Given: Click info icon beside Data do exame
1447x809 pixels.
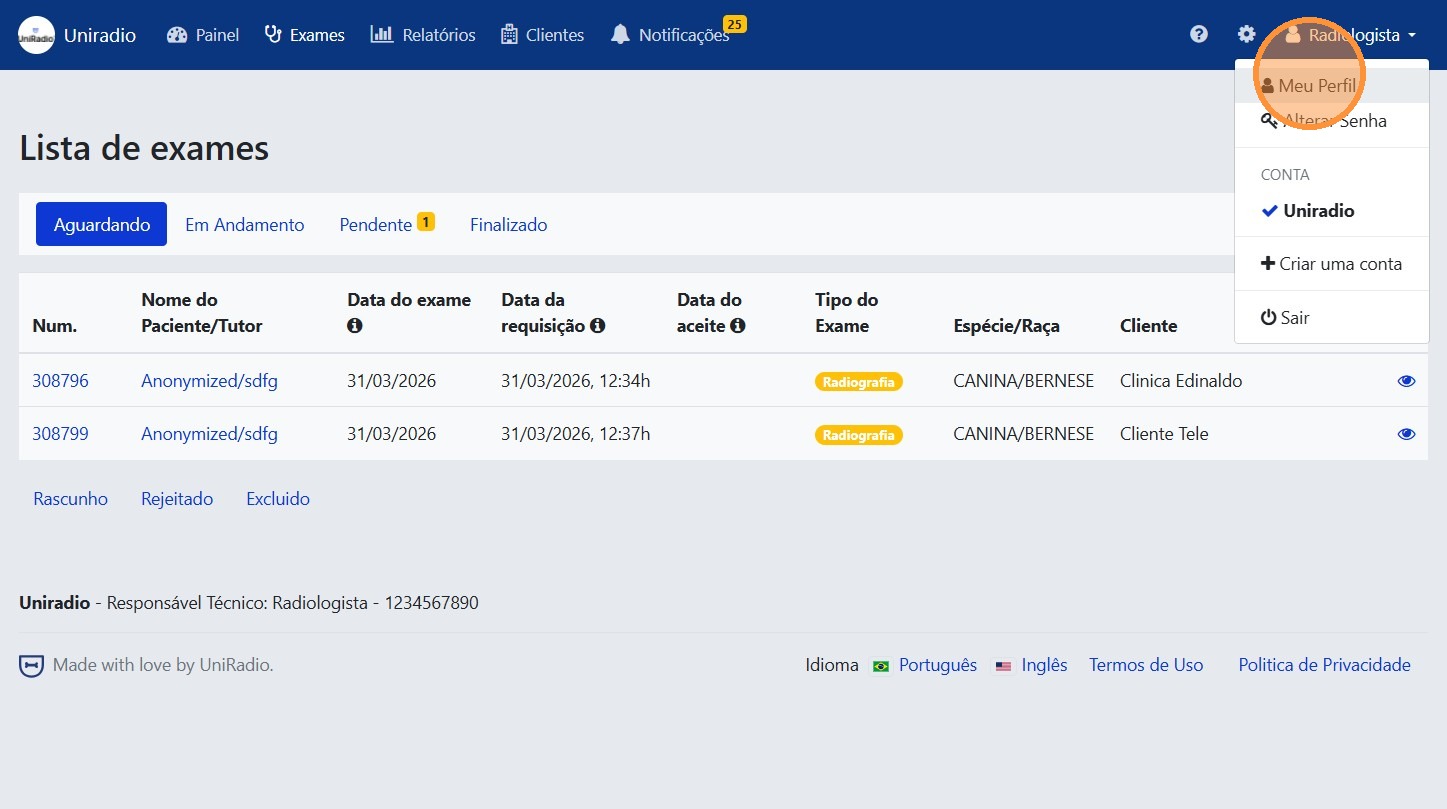Looking at the screenshot, I should point(354,326).
